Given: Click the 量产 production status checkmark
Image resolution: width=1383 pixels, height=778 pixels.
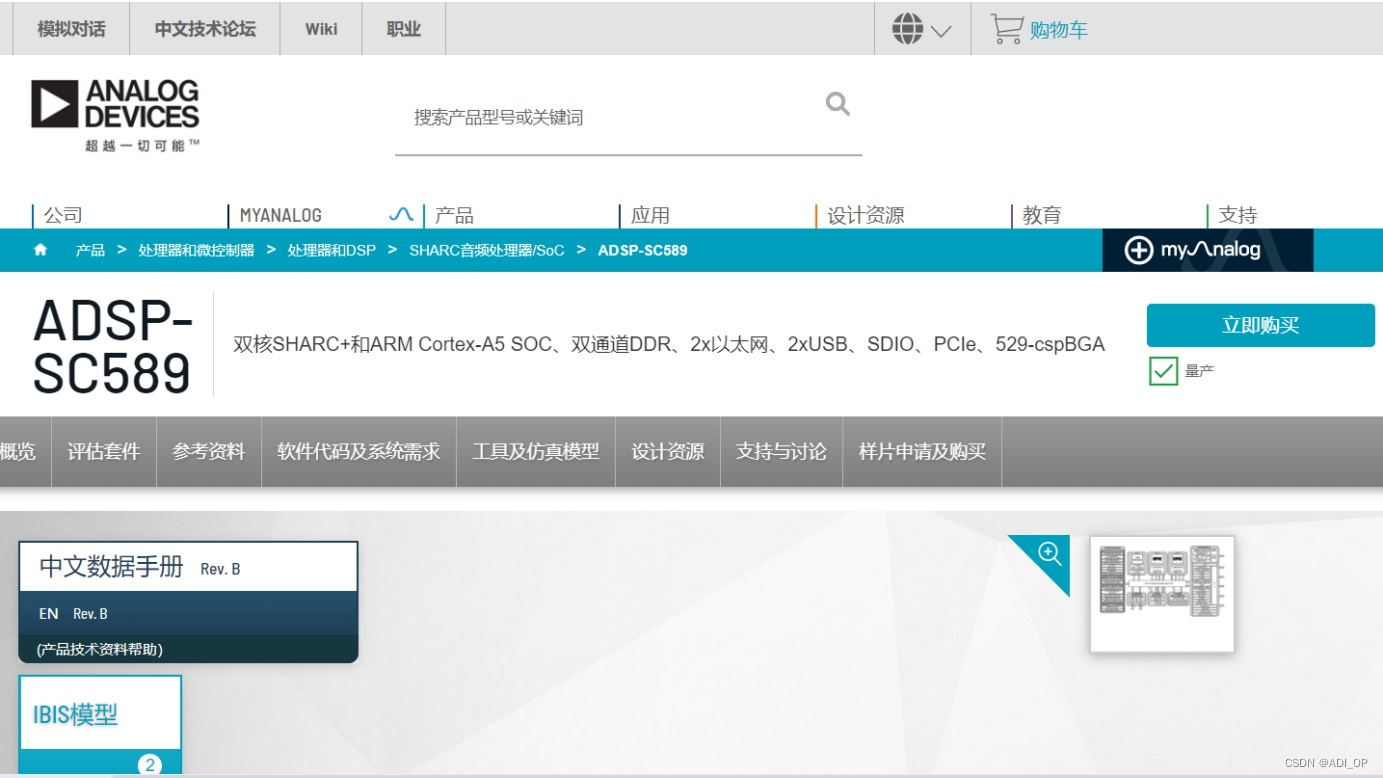Looking at the screenshot, I should point(1163,371).
